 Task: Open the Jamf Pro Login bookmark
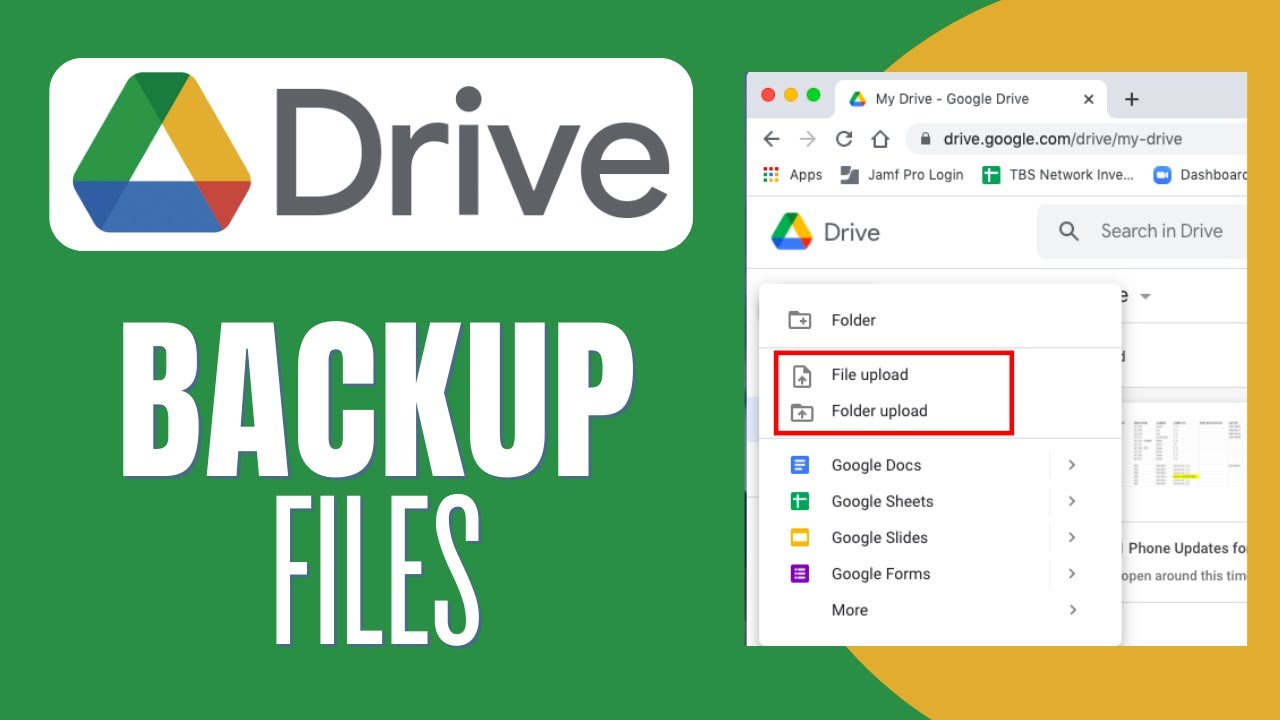click(x=901, y=174)
